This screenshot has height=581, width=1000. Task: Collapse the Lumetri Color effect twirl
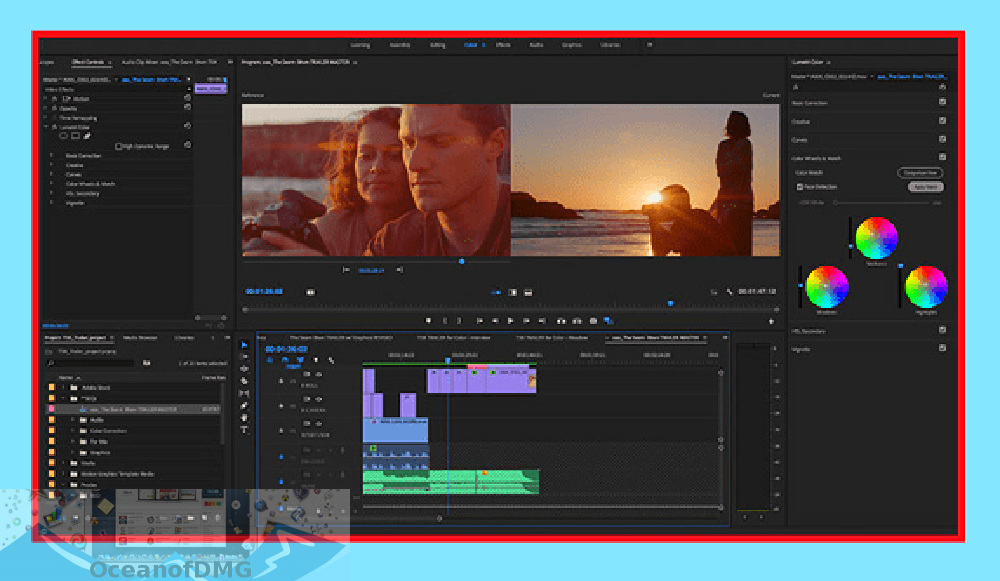(x=46, y=127)
